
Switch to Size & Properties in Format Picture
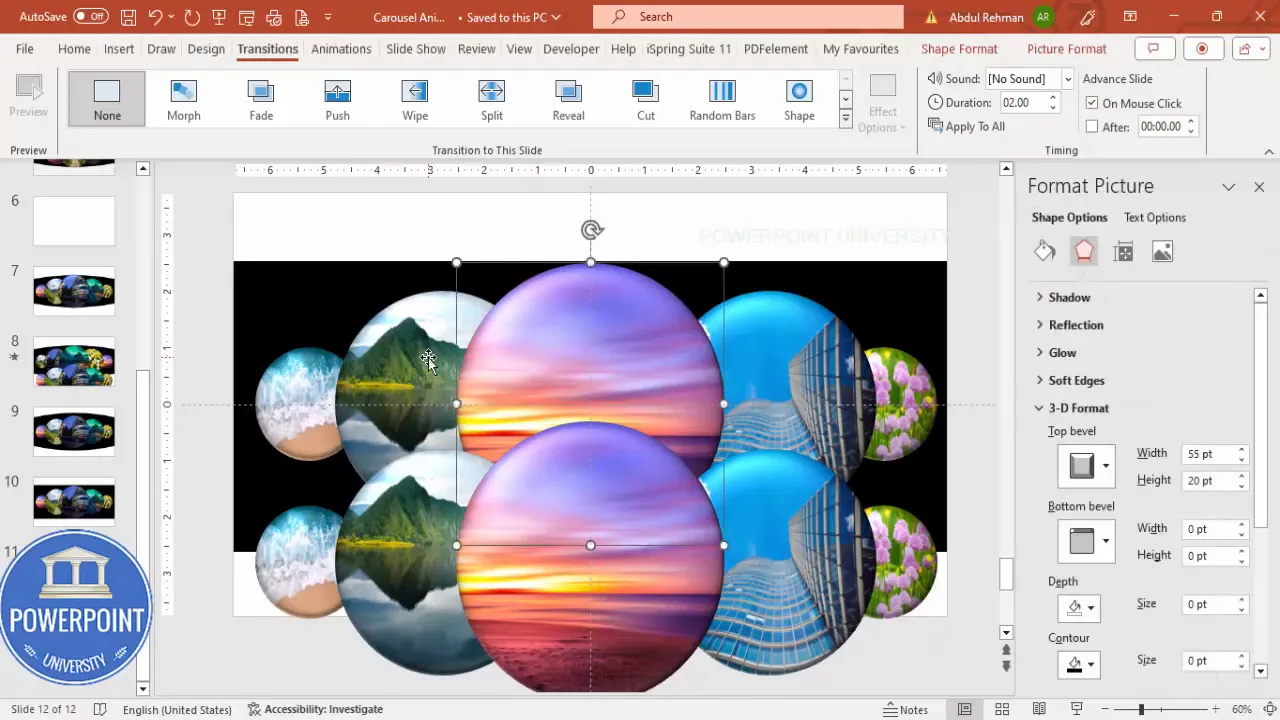(x=1123, y=251)
